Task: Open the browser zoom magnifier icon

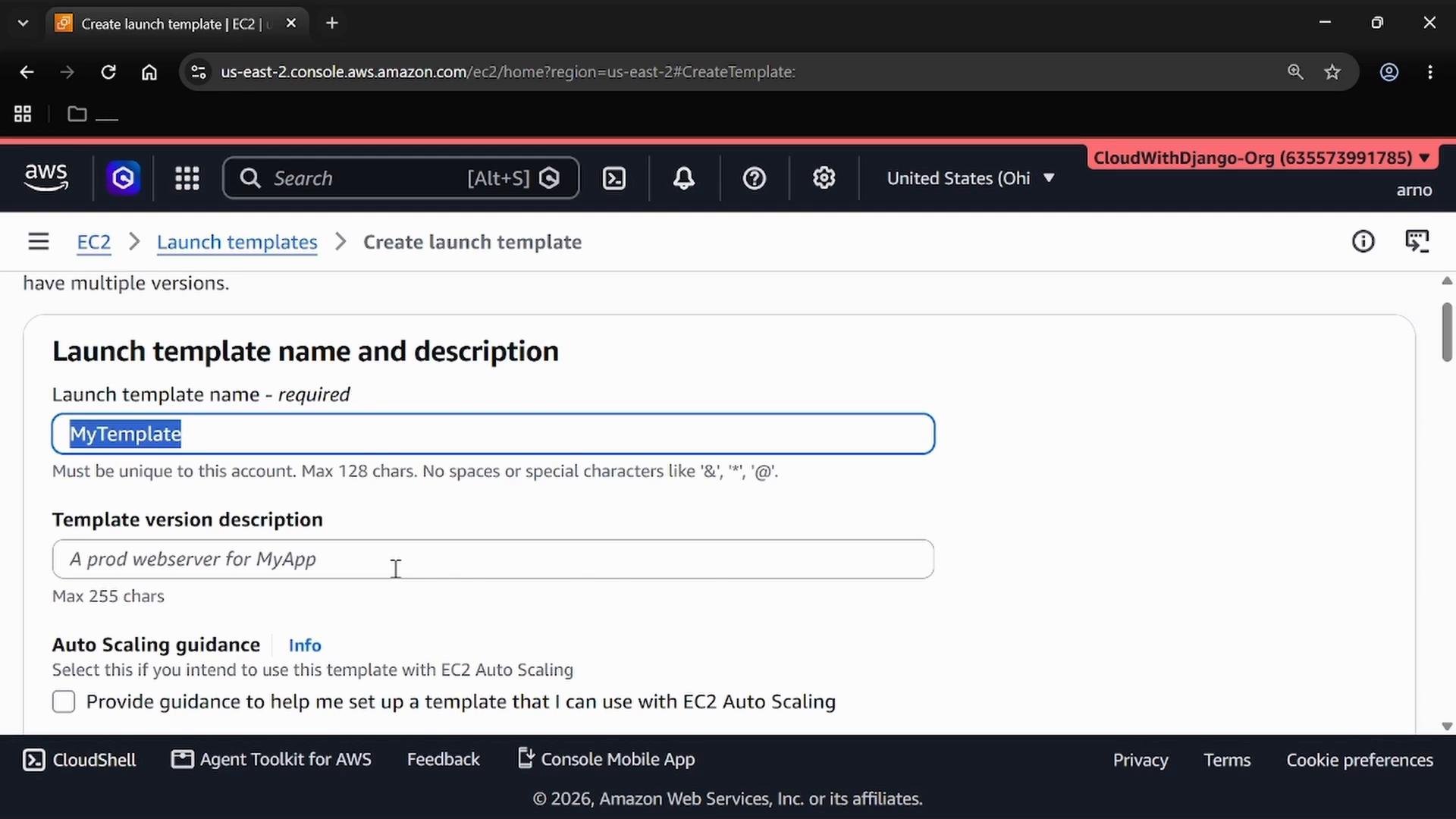Action: click(x=1295, y=72)
